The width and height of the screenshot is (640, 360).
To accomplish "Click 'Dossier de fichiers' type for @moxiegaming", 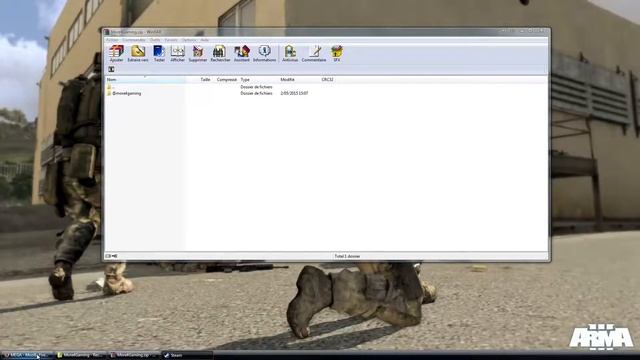I will click(256, 93).
